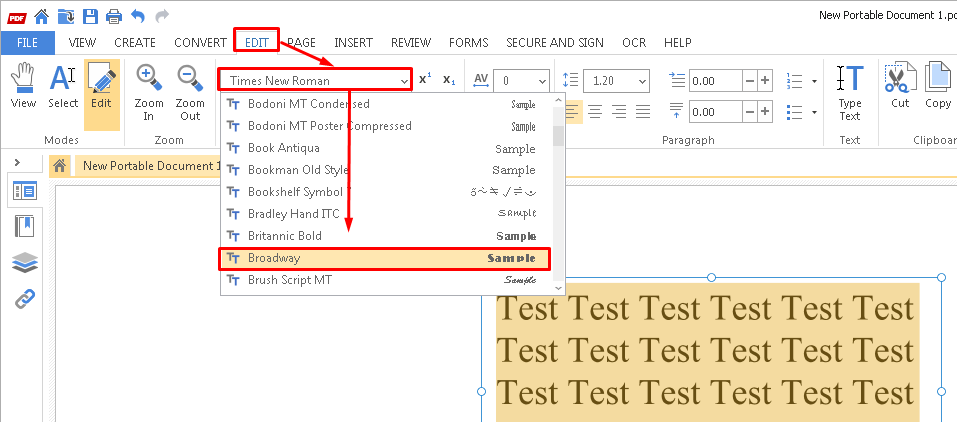Copy selection with Copy icon
957x422 pixels.
938,85
